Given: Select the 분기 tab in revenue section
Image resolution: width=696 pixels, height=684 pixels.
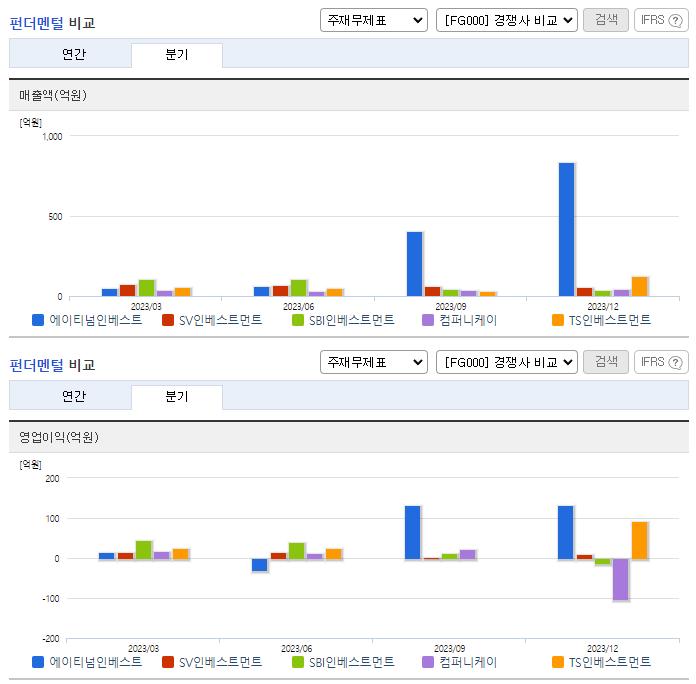Looking at the screenshot, I should 177,55.
